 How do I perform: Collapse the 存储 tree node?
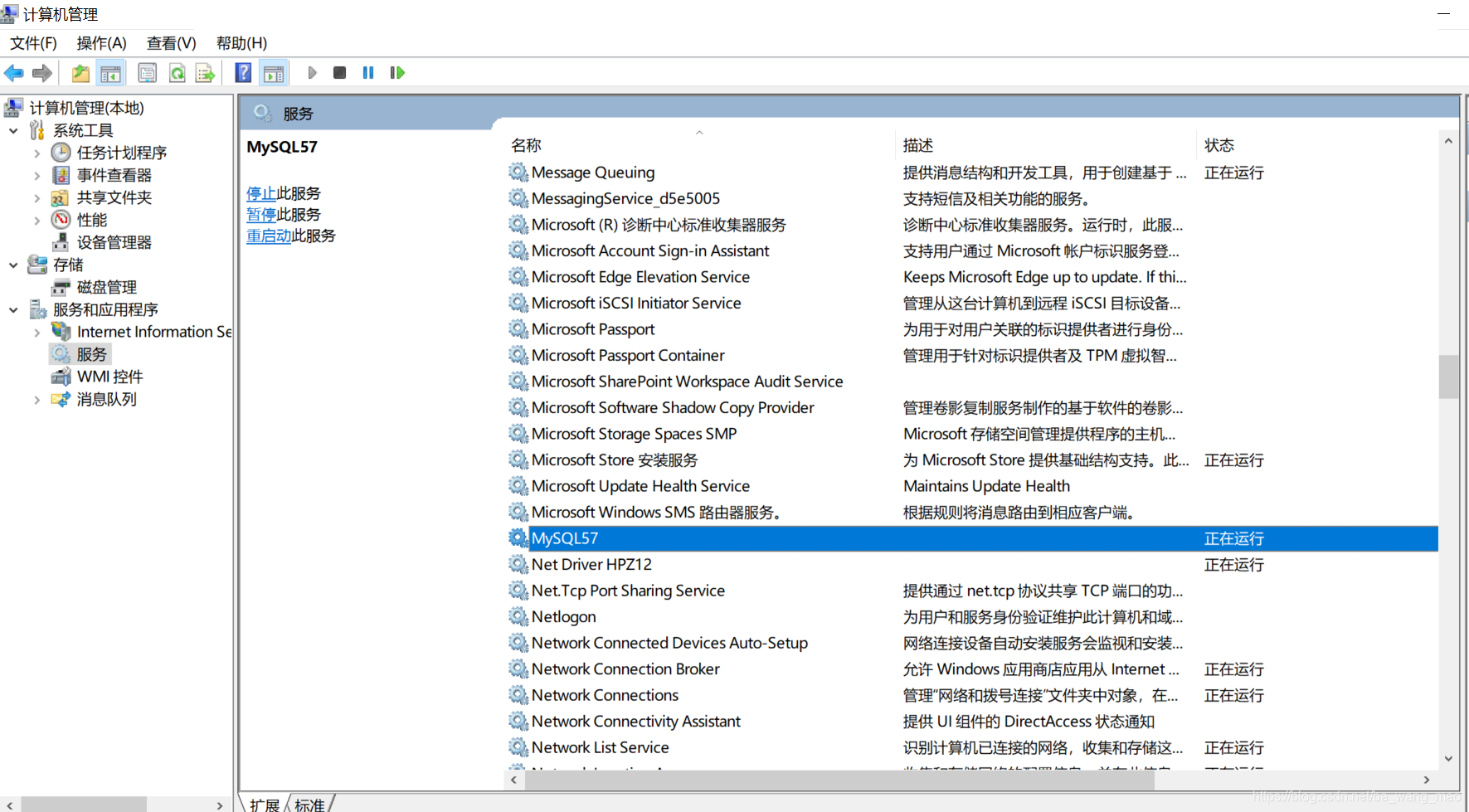tap(13, 265)
